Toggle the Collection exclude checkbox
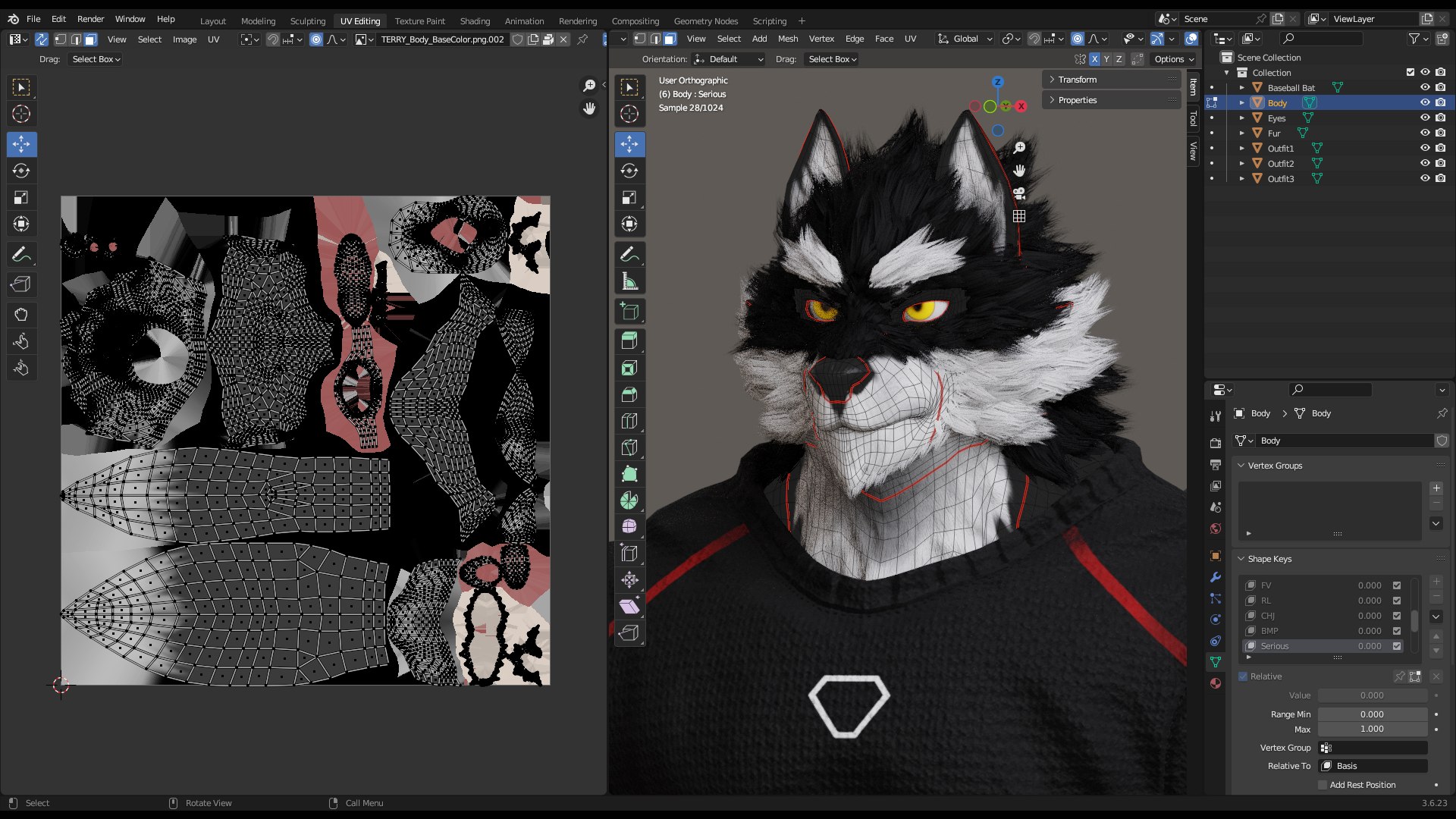Viewport: 1456px width, 819px height. tap(1410, 72)
